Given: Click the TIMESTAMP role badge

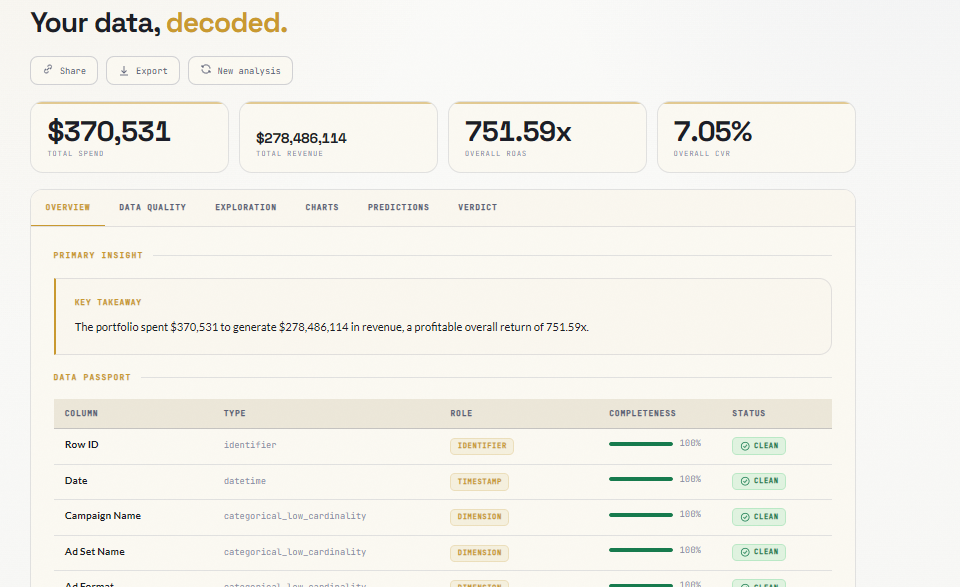Looking at the screenshot, I should [479, 482].
